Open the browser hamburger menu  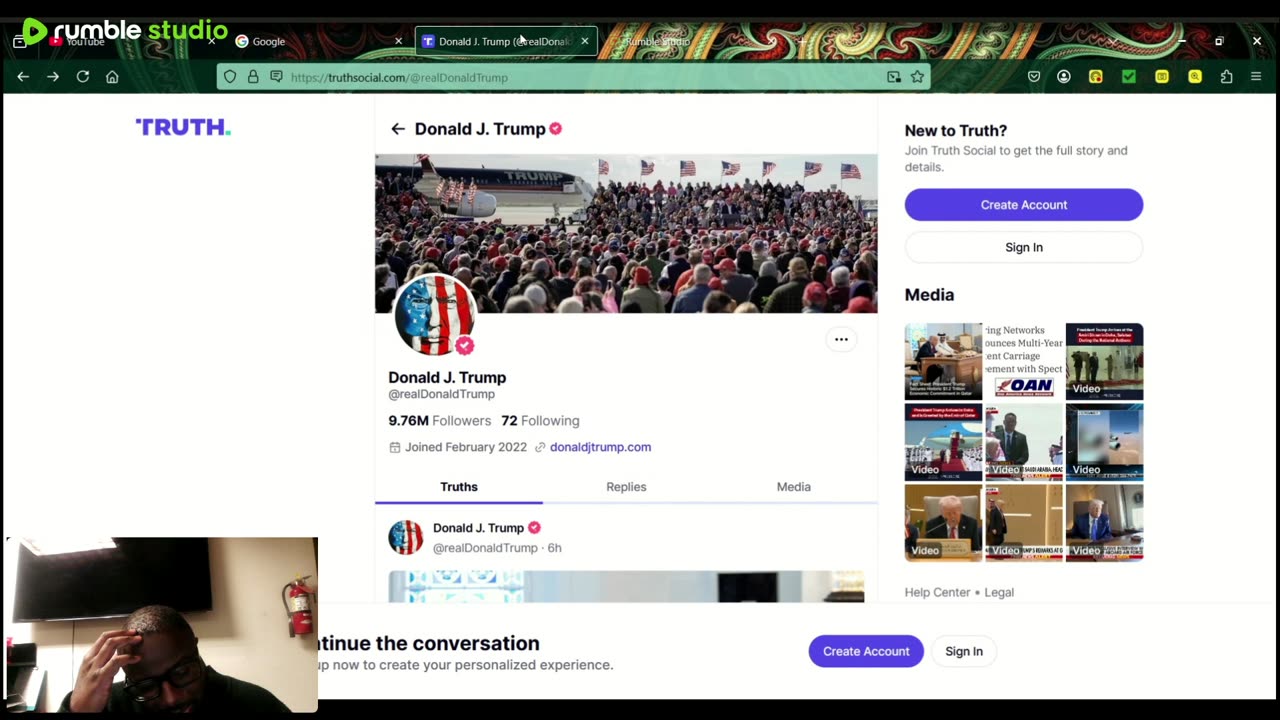(1256, 77)
